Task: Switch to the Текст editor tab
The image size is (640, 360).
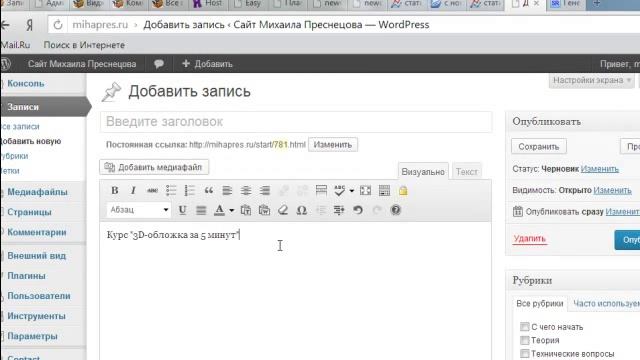Action: click(467, 172)
